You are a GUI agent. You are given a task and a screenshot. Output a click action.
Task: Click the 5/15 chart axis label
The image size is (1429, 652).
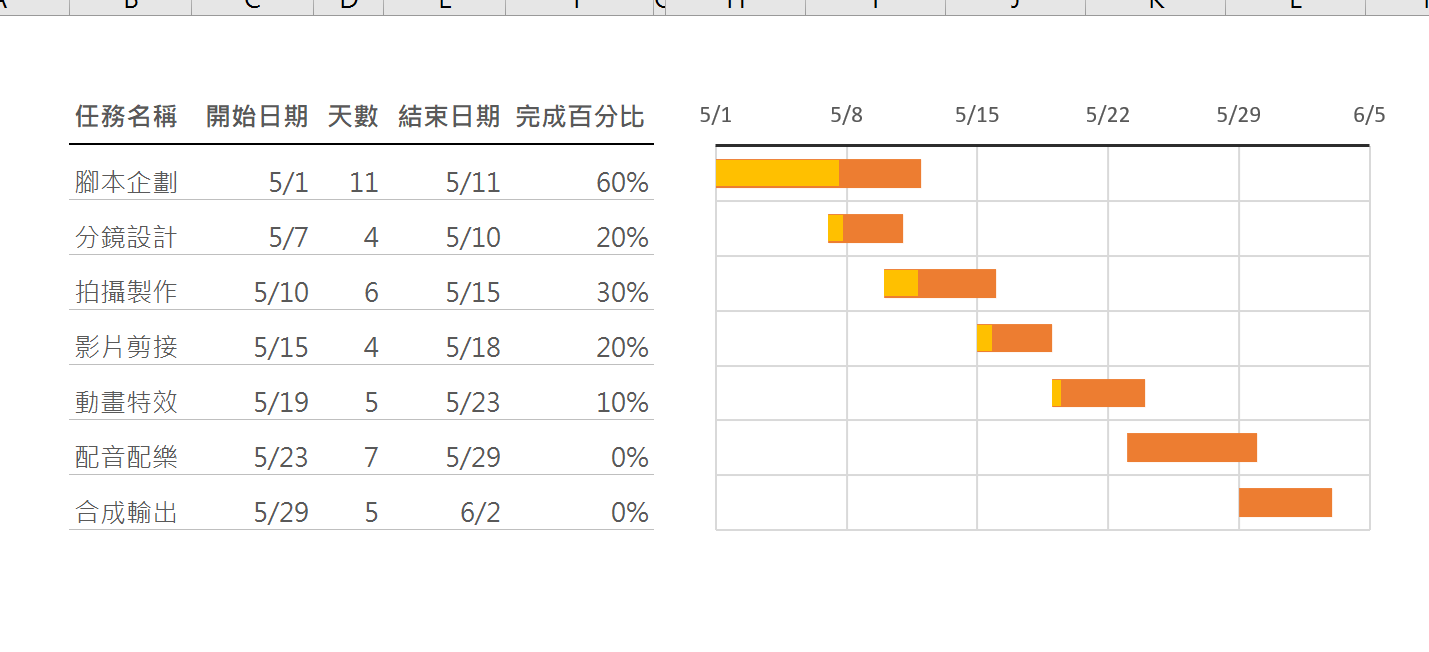977,115
